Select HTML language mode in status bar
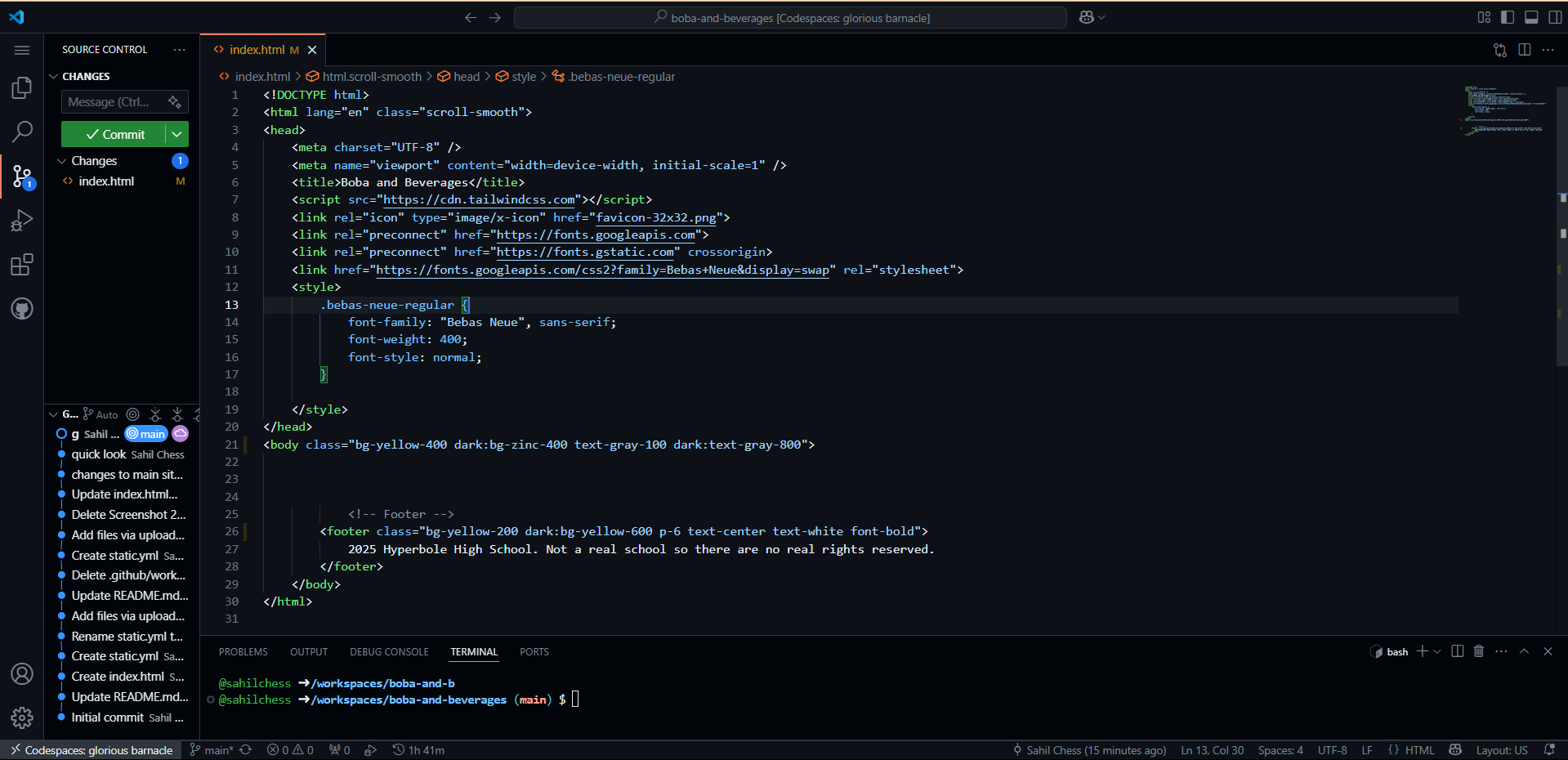Screen dimensions: 1568x760 [x=1419, y=750]
